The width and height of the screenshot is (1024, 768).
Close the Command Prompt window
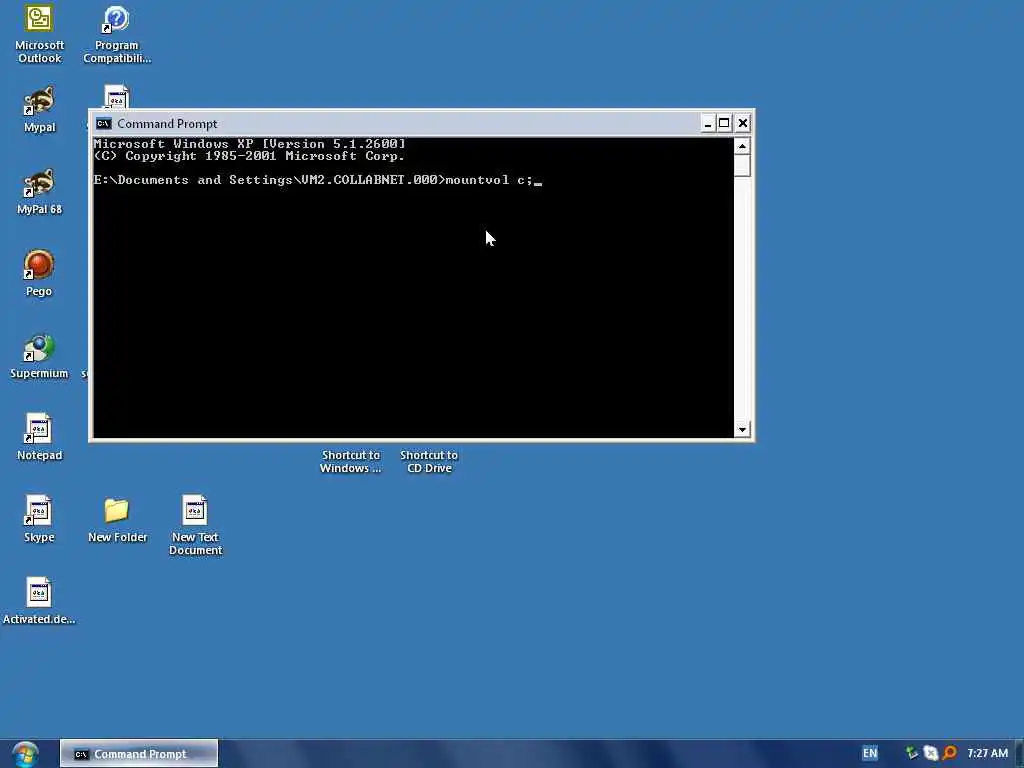coord(743,123)
